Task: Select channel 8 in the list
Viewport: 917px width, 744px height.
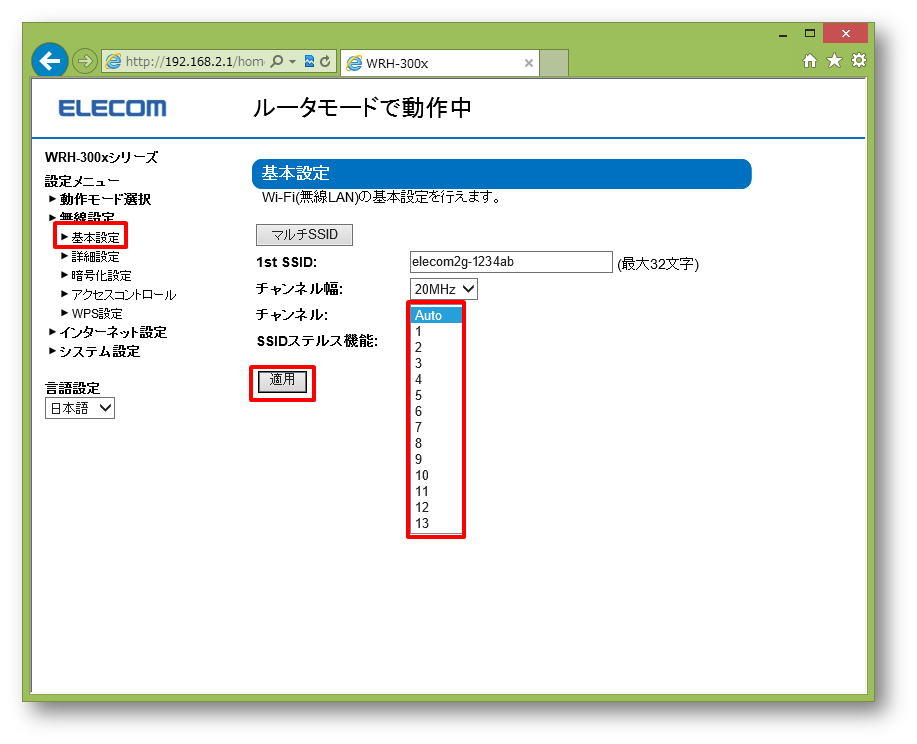Action: click(436, 443)
